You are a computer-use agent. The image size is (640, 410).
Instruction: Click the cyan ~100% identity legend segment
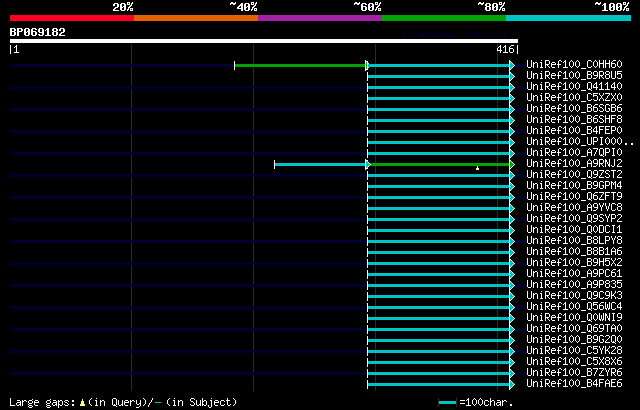[x=569, y=18]
